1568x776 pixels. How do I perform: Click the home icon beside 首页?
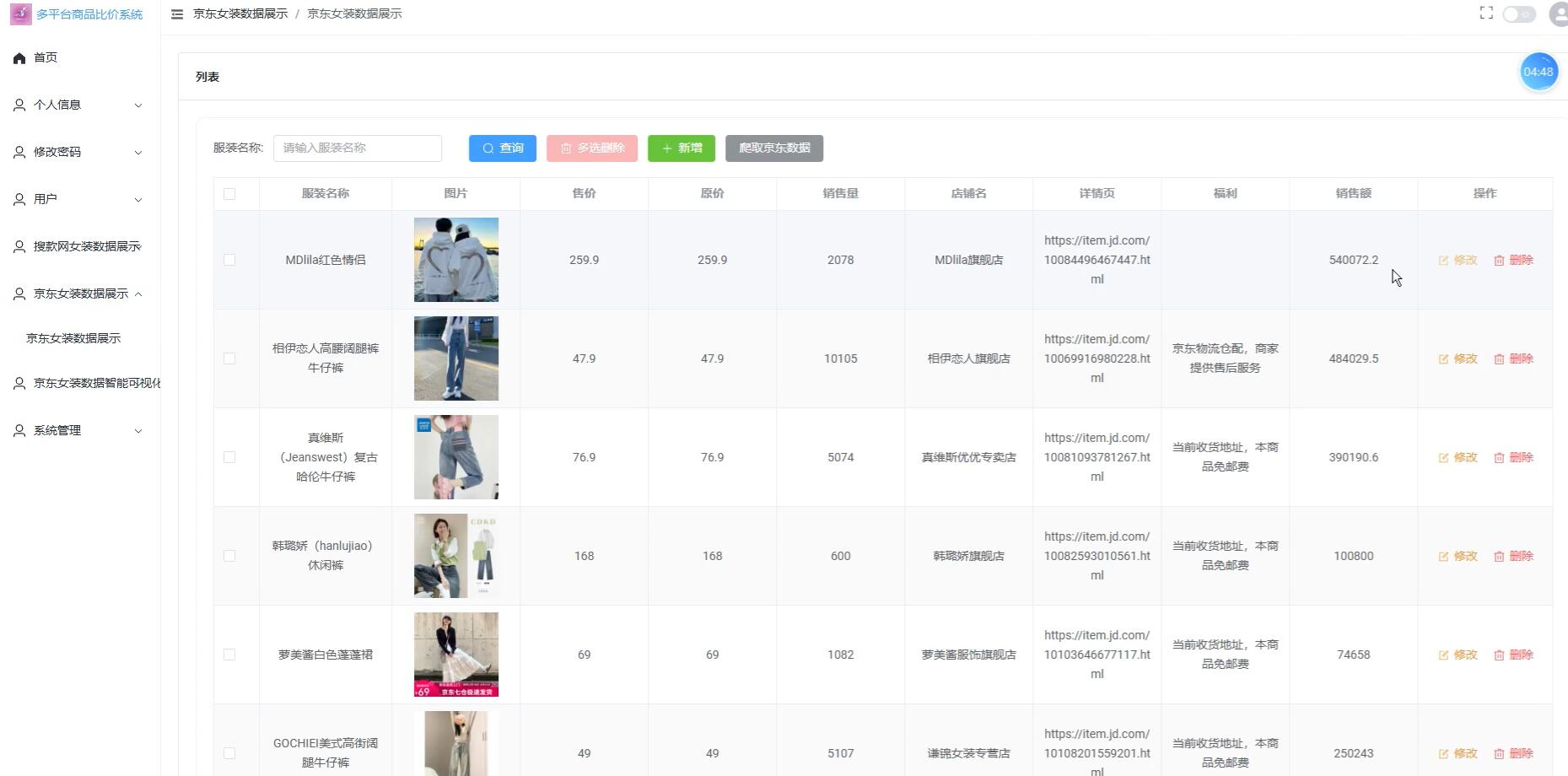pyautogui.click(x=19, y=57)
